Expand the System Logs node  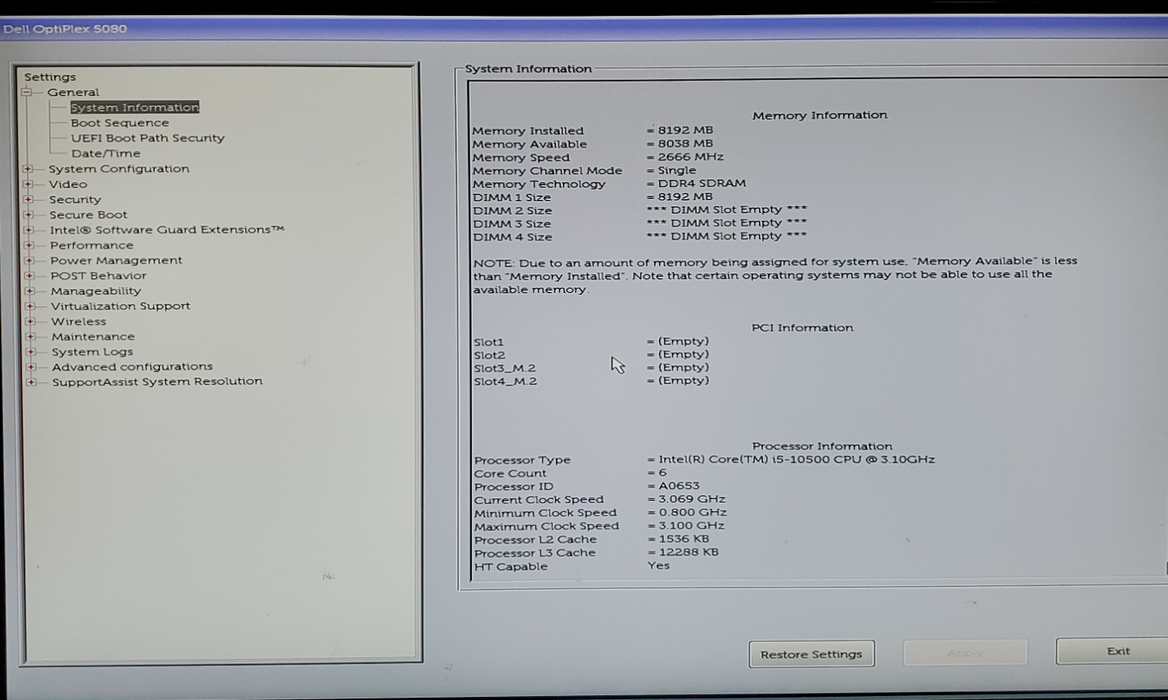coord(31,352)
